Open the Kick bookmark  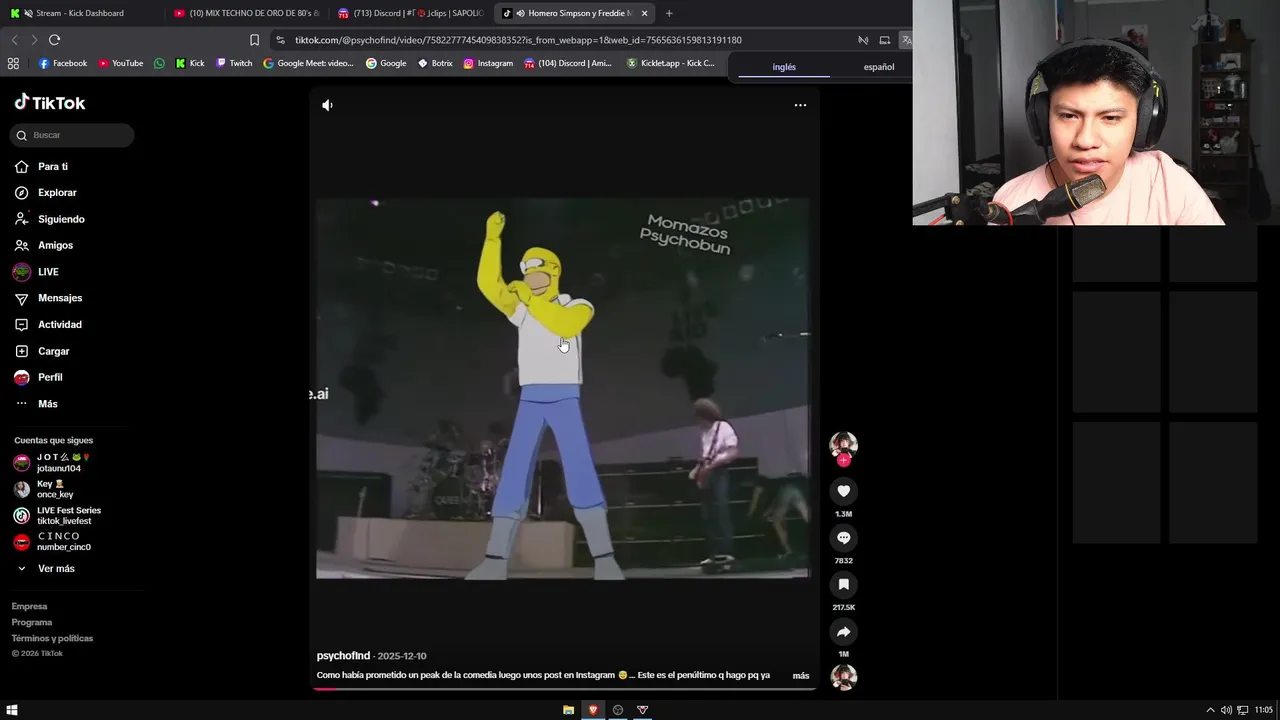tap(190, 63)
